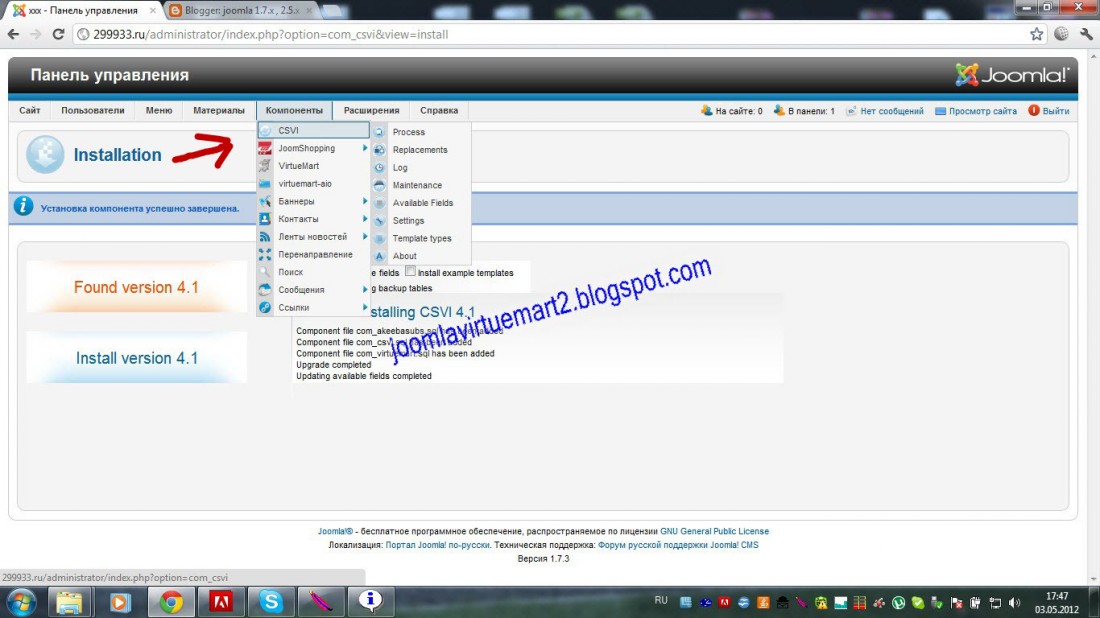Open Форум русской поддержки Joomla! CMS

[678, 544]
